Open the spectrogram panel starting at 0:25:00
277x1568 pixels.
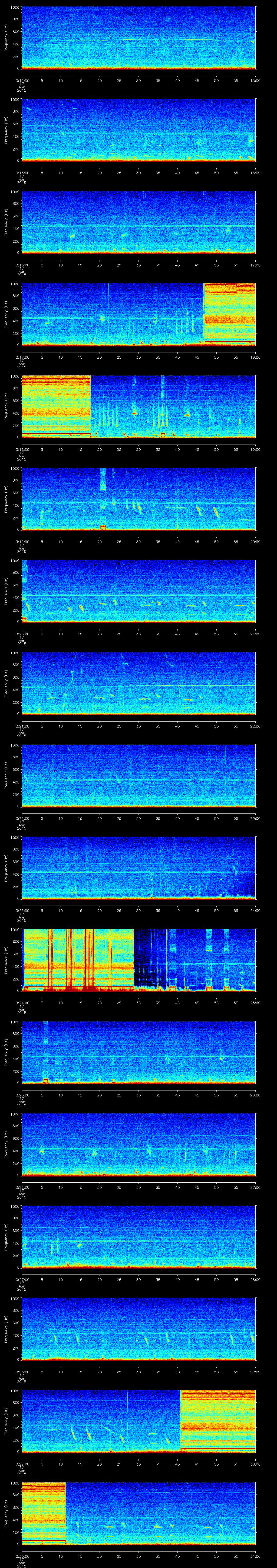138,1052
